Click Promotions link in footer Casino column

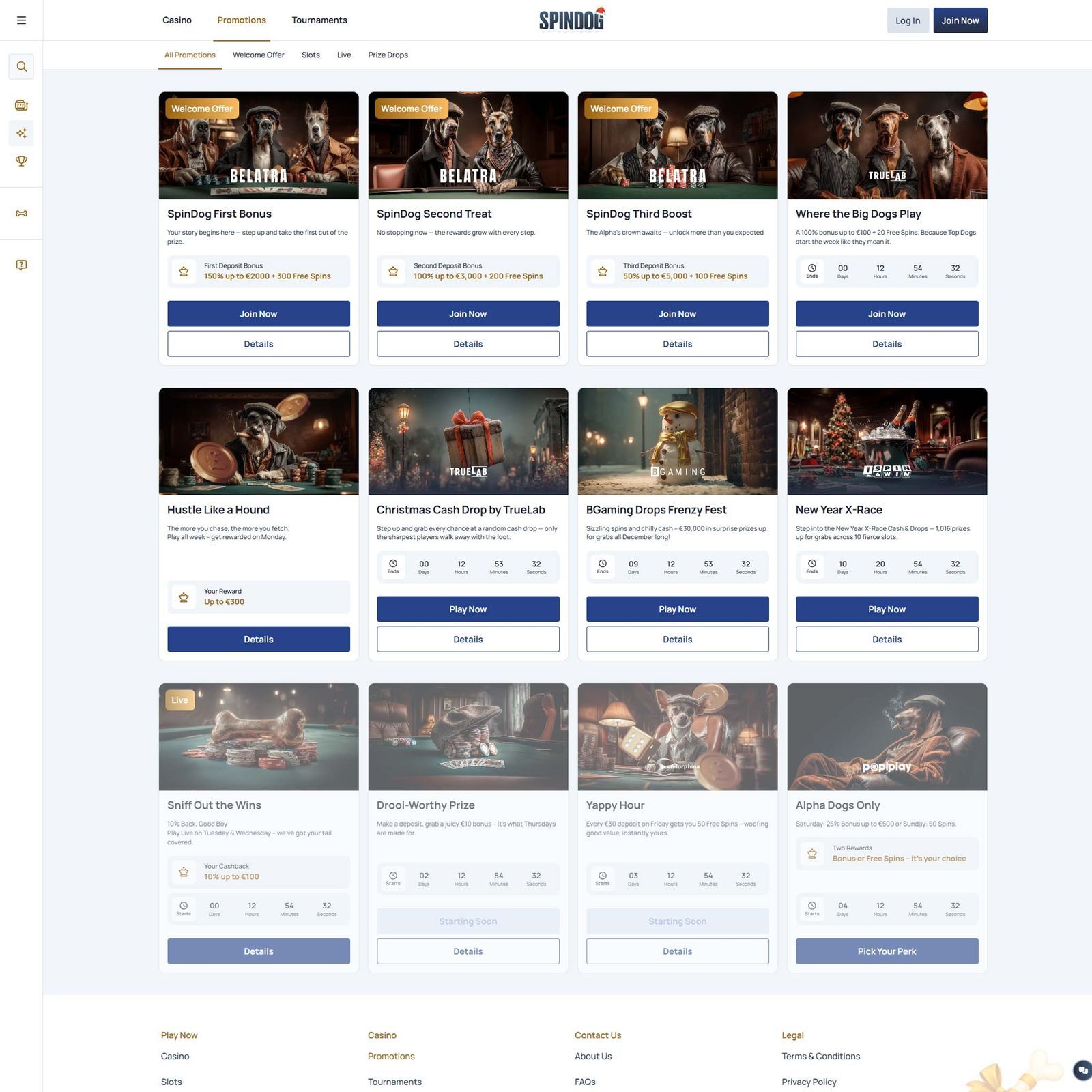tap(391, 1056)
